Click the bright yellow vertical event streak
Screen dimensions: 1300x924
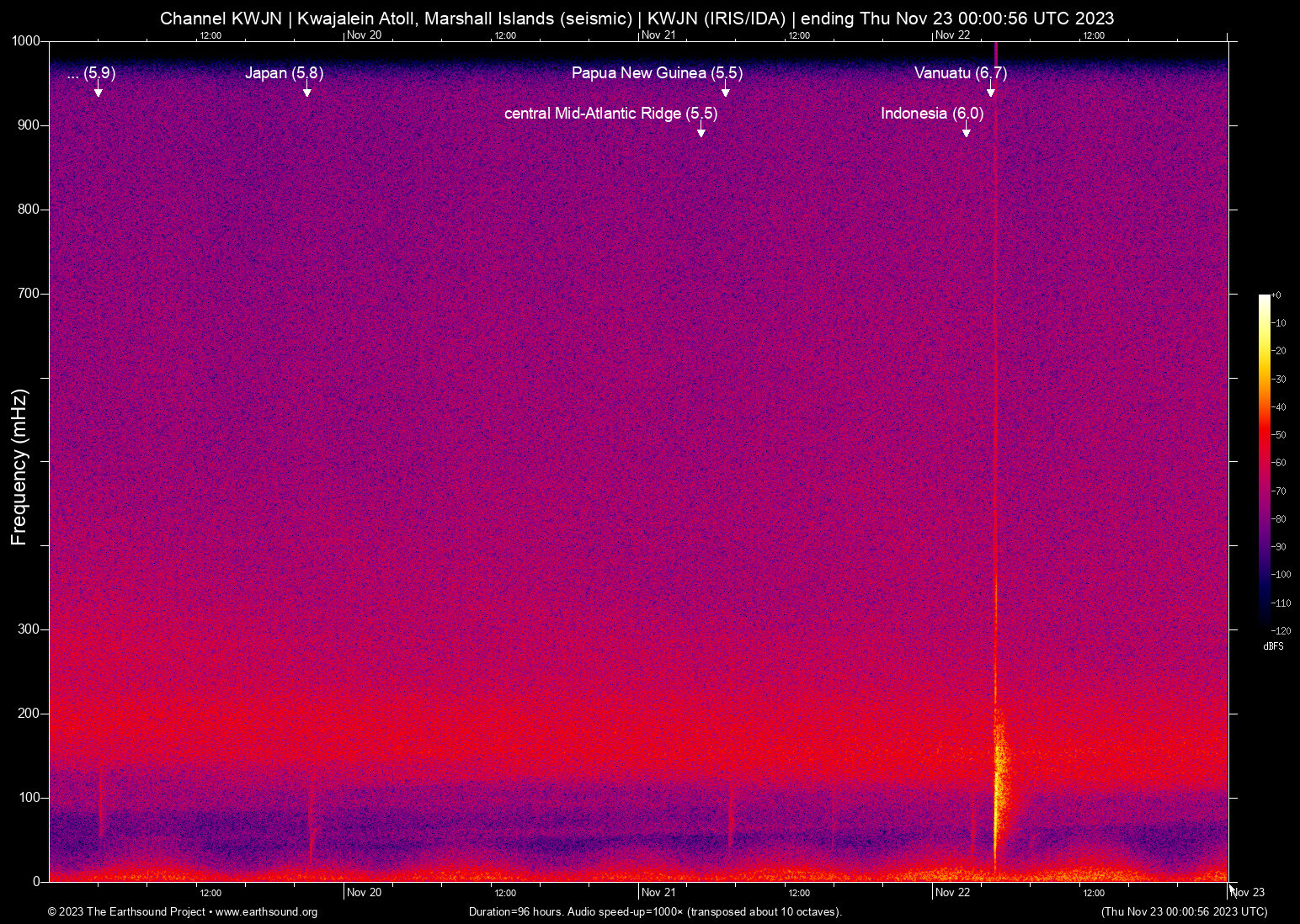(997, 774)
